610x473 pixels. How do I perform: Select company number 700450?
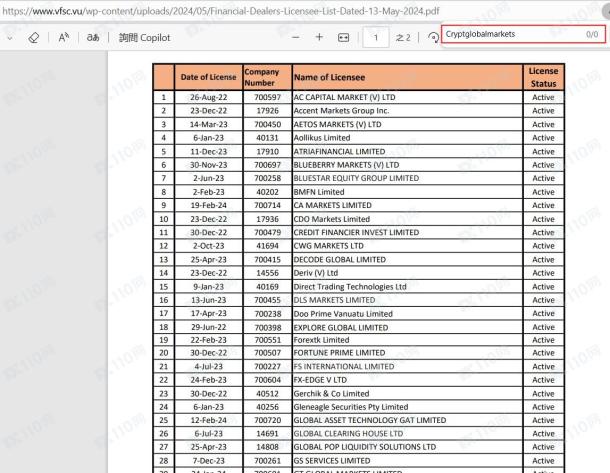tap(268, 124)
